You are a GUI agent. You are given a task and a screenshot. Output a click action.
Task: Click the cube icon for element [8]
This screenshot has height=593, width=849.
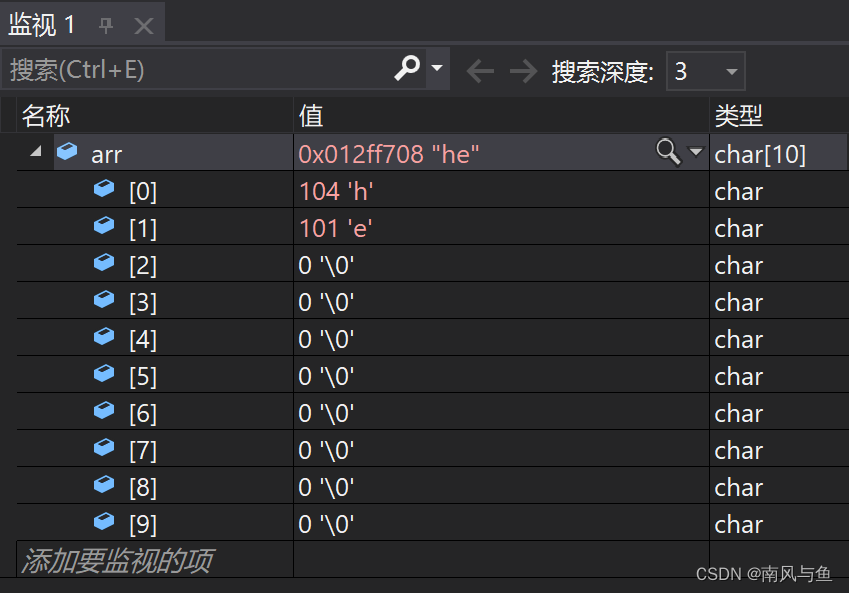click(104, 485)
